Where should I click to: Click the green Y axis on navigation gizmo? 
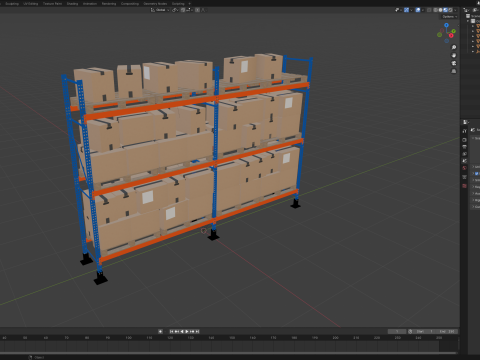(x=453, y=31)
